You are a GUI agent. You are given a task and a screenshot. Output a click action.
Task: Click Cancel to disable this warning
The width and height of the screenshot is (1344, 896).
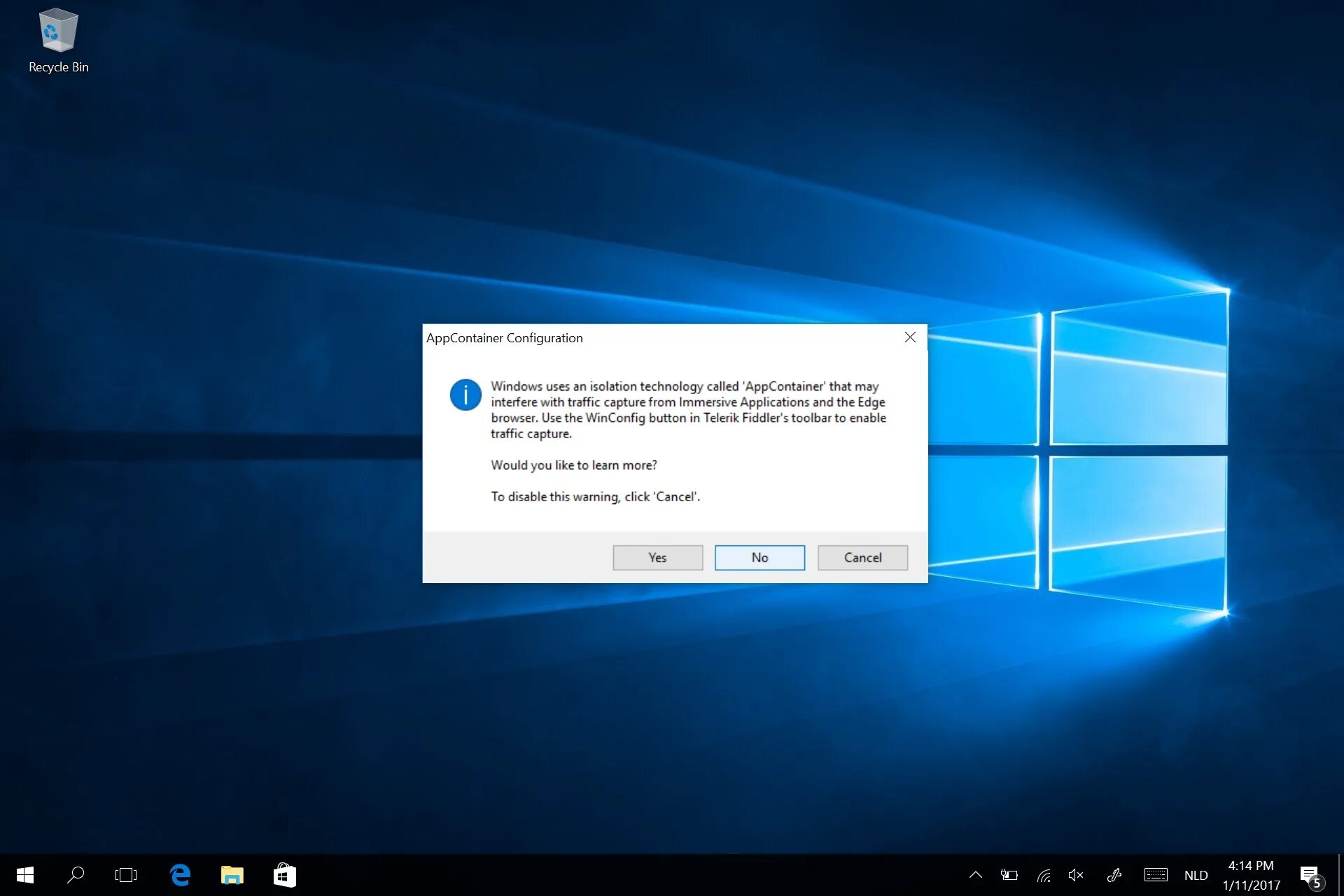pyautogui.click(x=862, y=557)
